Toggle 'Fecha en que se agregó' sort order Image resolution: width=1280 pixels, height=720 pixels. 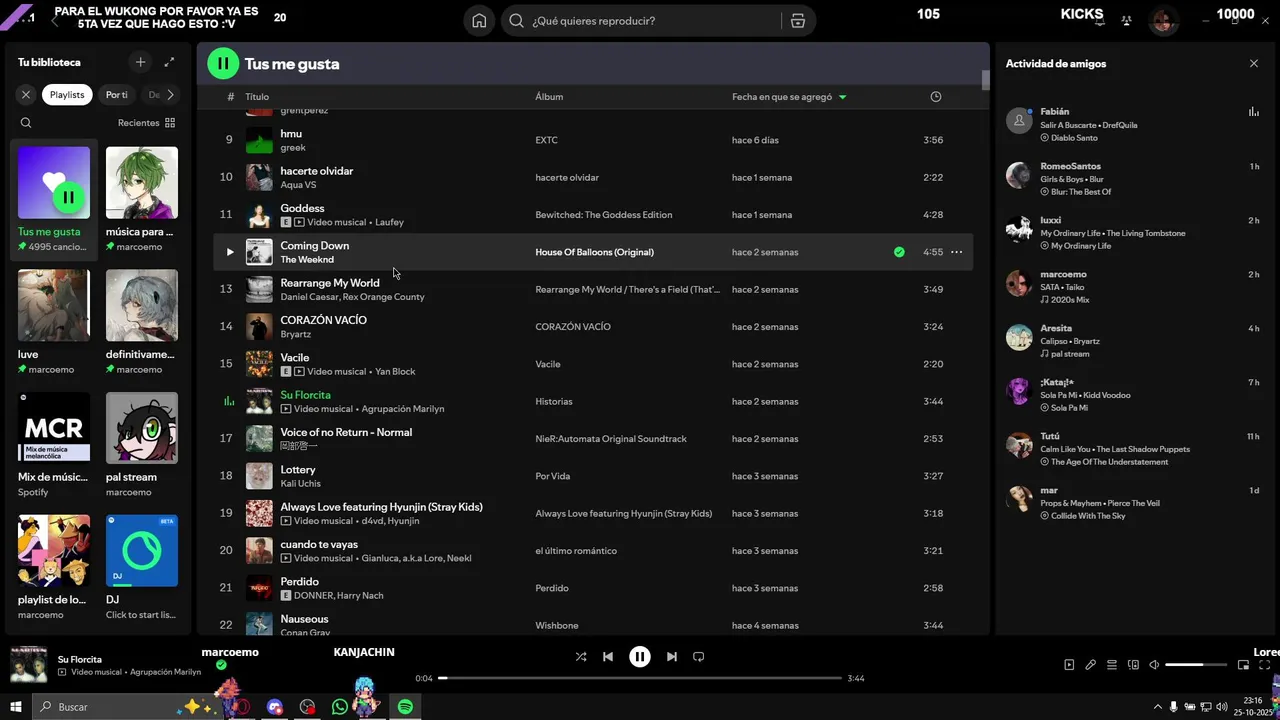[789, 97]
